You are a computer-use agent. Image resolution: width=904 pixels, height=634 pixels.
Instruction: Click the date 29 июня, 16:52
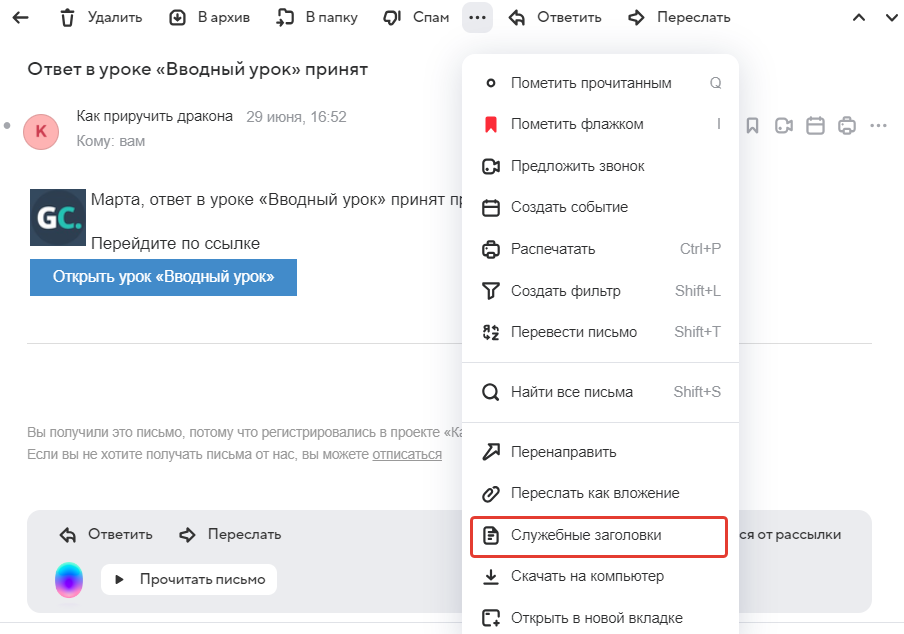coord(296,117)
